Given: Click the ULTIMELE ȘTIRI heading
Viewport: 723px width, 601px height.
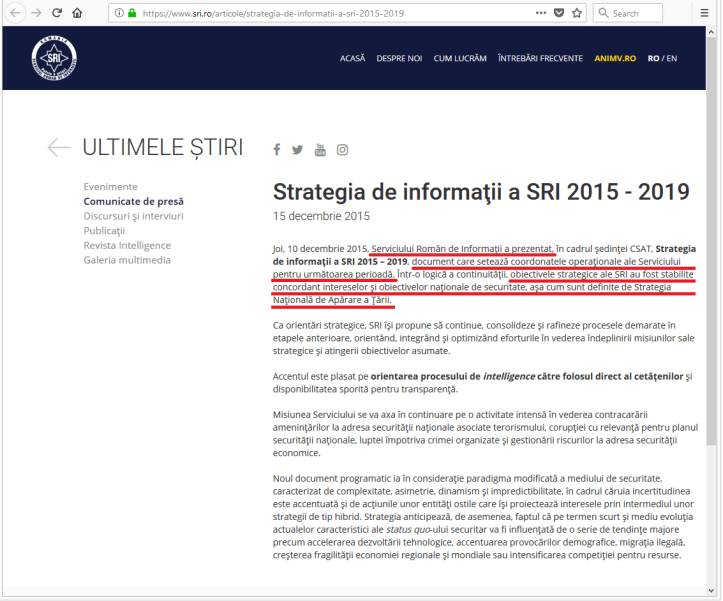Looking at the screenshot, I should click(x=163, y=148).
